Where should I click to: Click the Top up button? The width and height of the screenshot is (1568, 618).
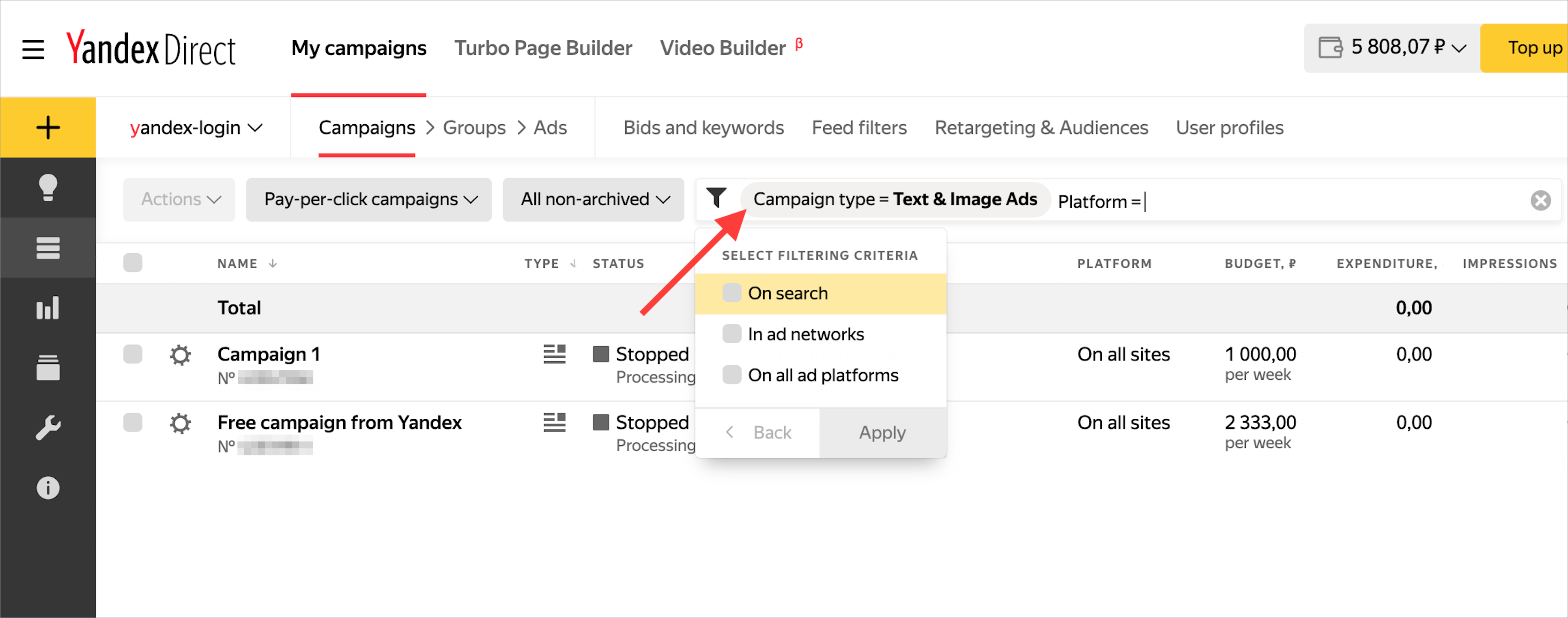tap(1524, 48)
